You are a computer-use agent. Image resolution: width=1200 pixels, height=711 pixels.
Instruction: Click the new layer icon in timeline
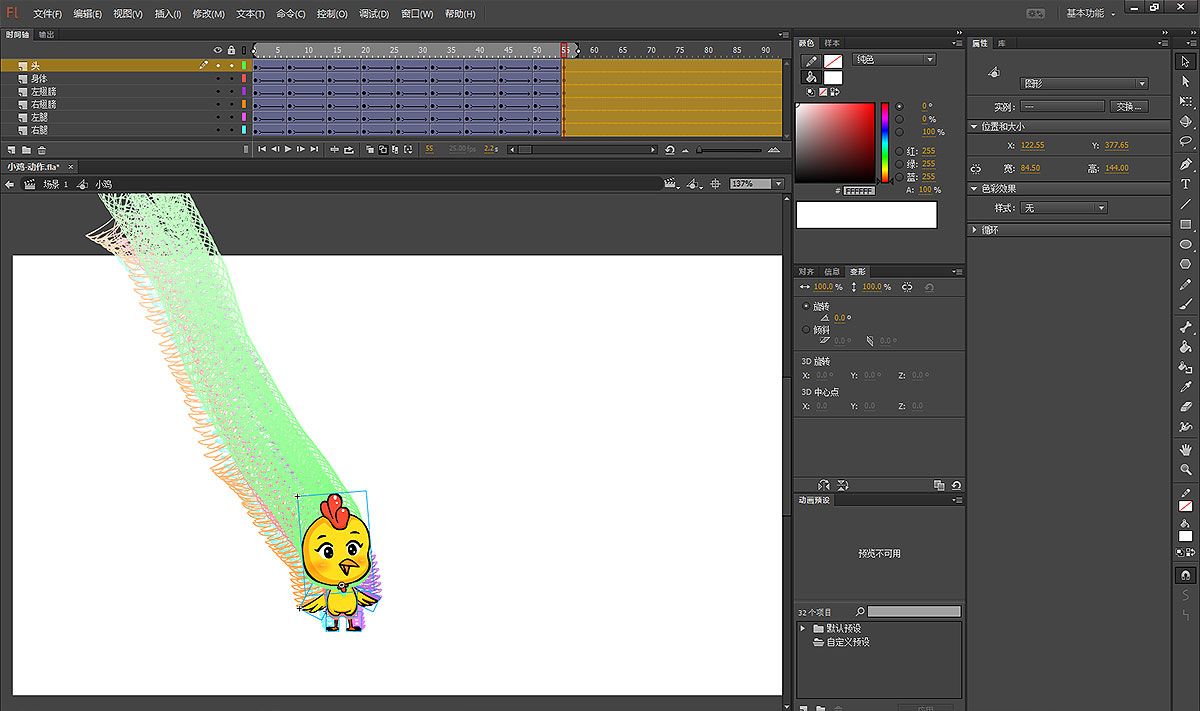(11, 150)
